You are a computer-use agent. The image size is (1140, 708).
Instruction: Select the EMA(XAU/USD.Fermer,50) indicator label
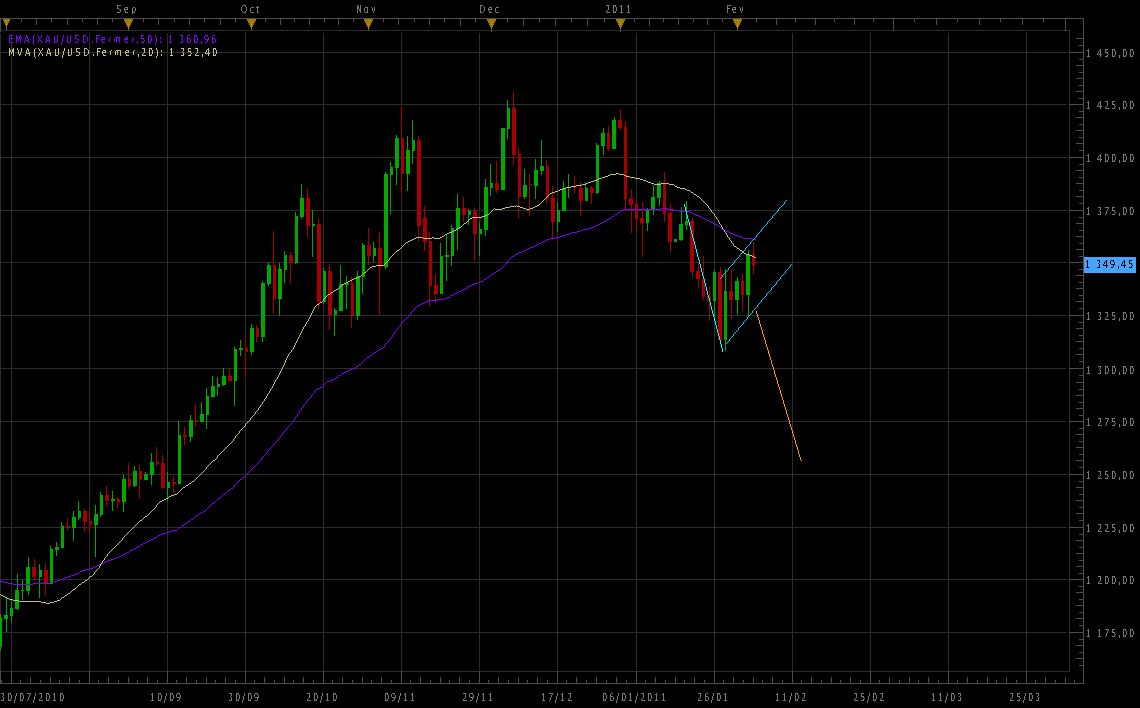(112, 39)
